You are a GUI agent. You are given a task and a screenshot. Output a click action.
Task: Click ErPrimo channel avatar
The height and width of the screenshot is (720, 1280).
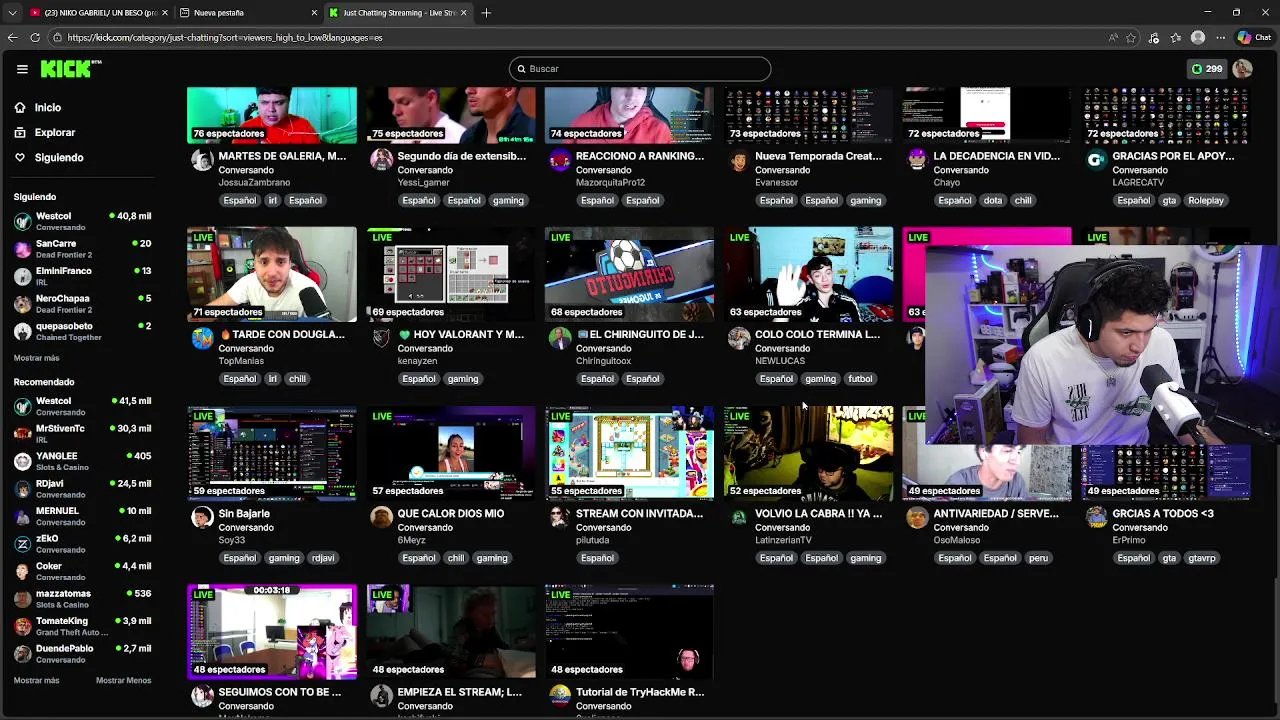(x=1096, y=517)
